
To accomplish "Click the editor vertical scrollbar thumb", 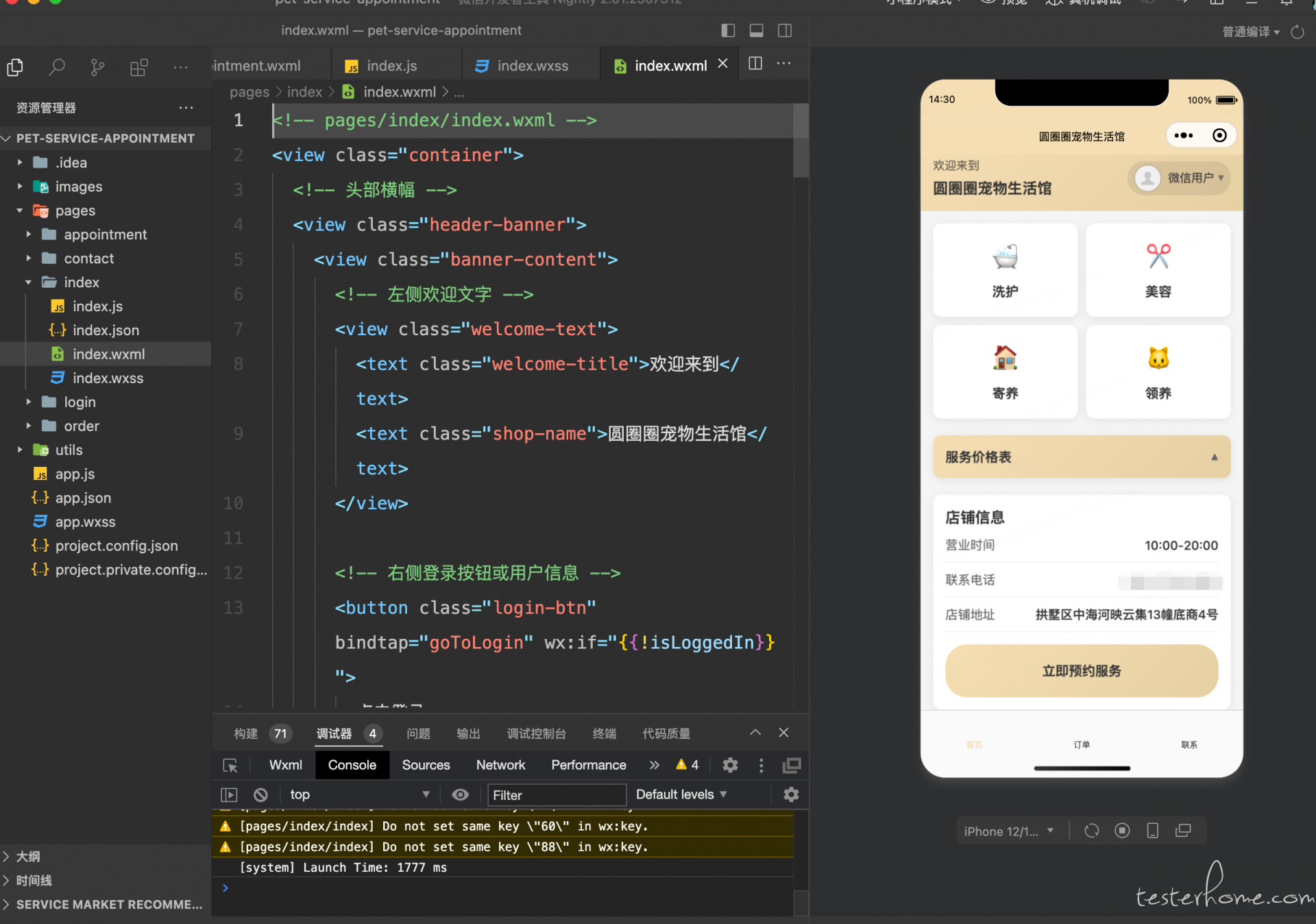I will [x=801, y=141].
